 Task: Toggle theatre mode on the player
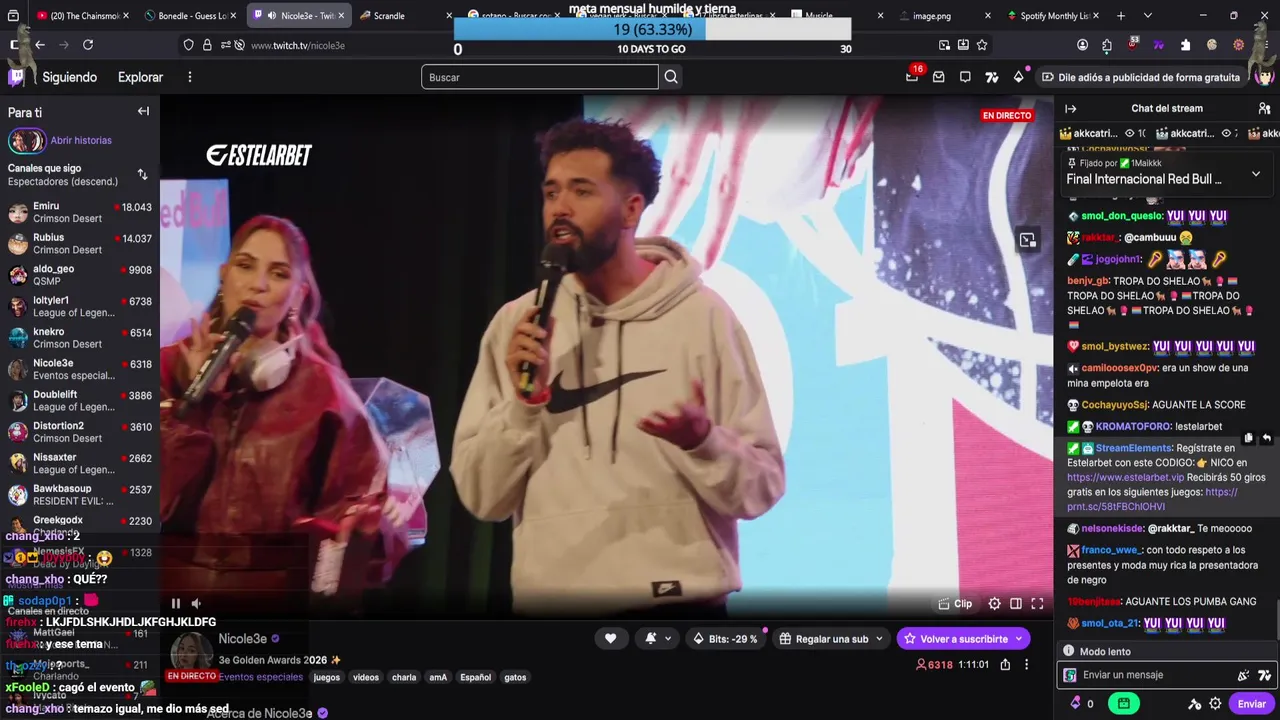click(1016, 603)
